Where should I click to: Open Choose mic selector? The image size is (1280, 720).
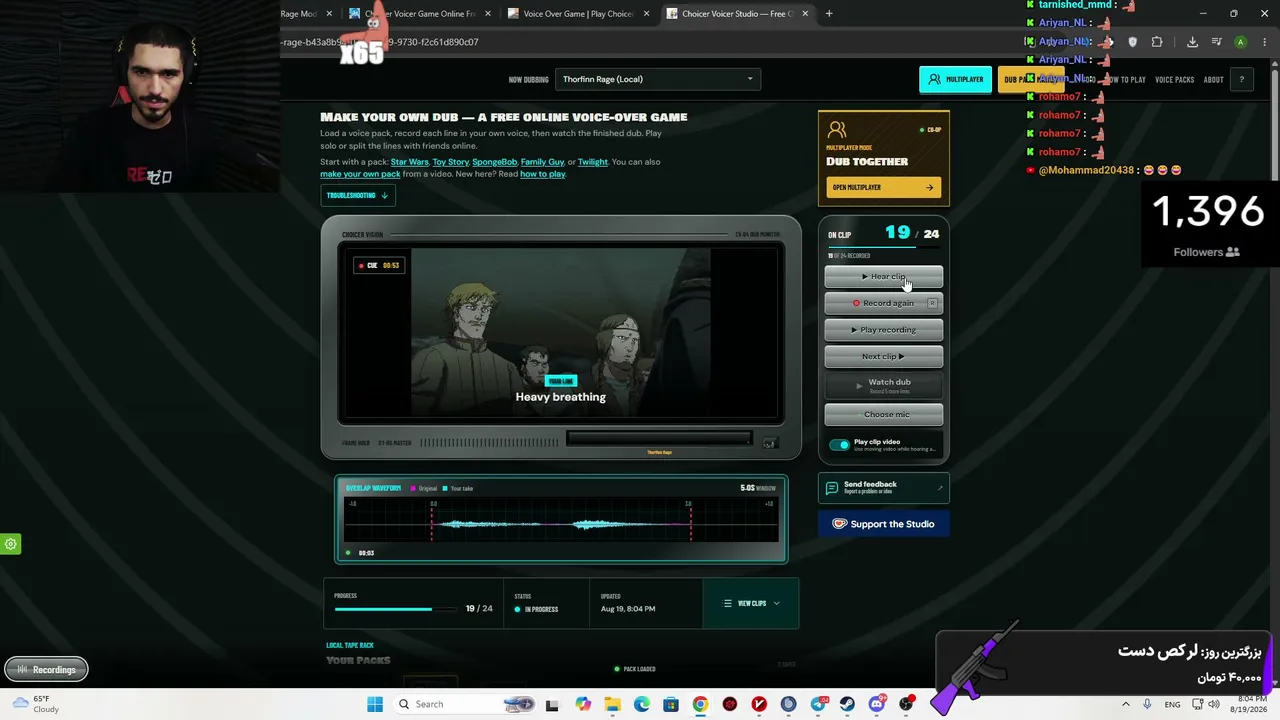pyautogui.click(x=883, y=414)
